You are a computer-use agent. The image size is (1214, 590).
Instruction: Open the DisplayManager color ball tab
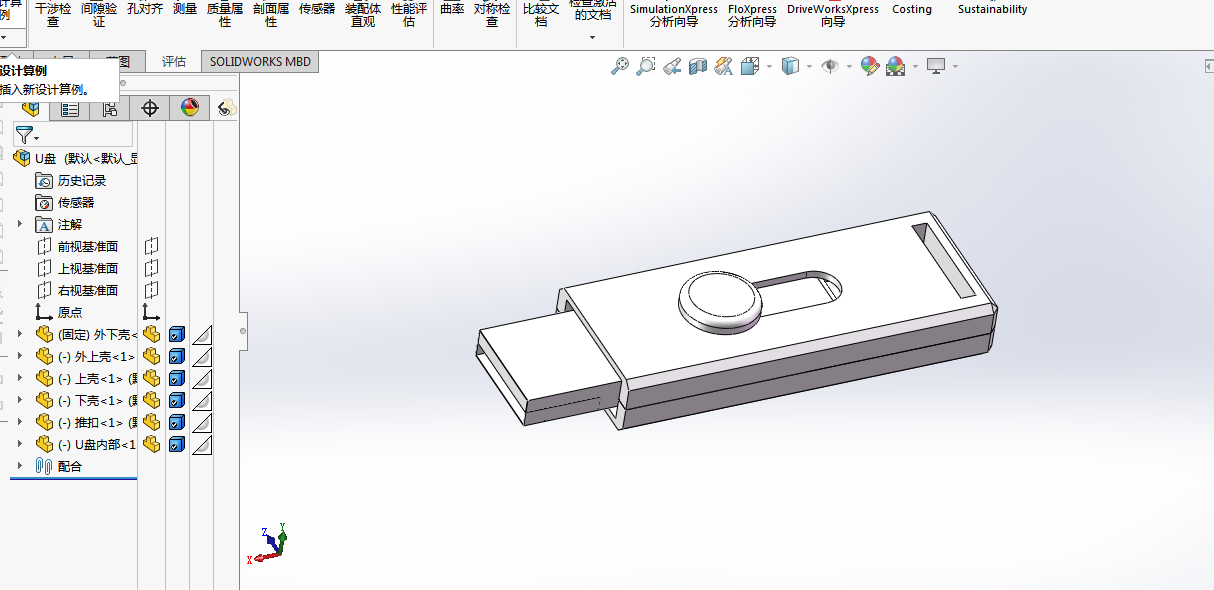point(189,108)
